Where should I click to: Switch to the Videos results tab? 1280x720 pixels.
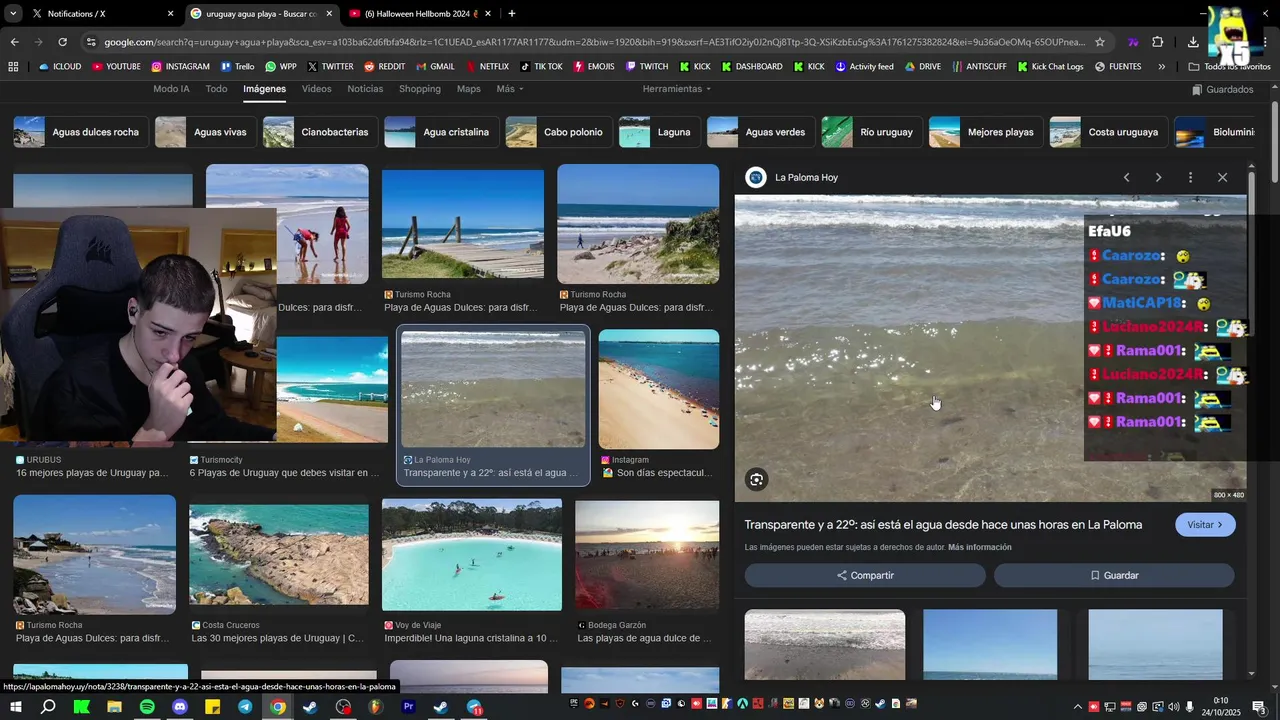click(316, 89)
